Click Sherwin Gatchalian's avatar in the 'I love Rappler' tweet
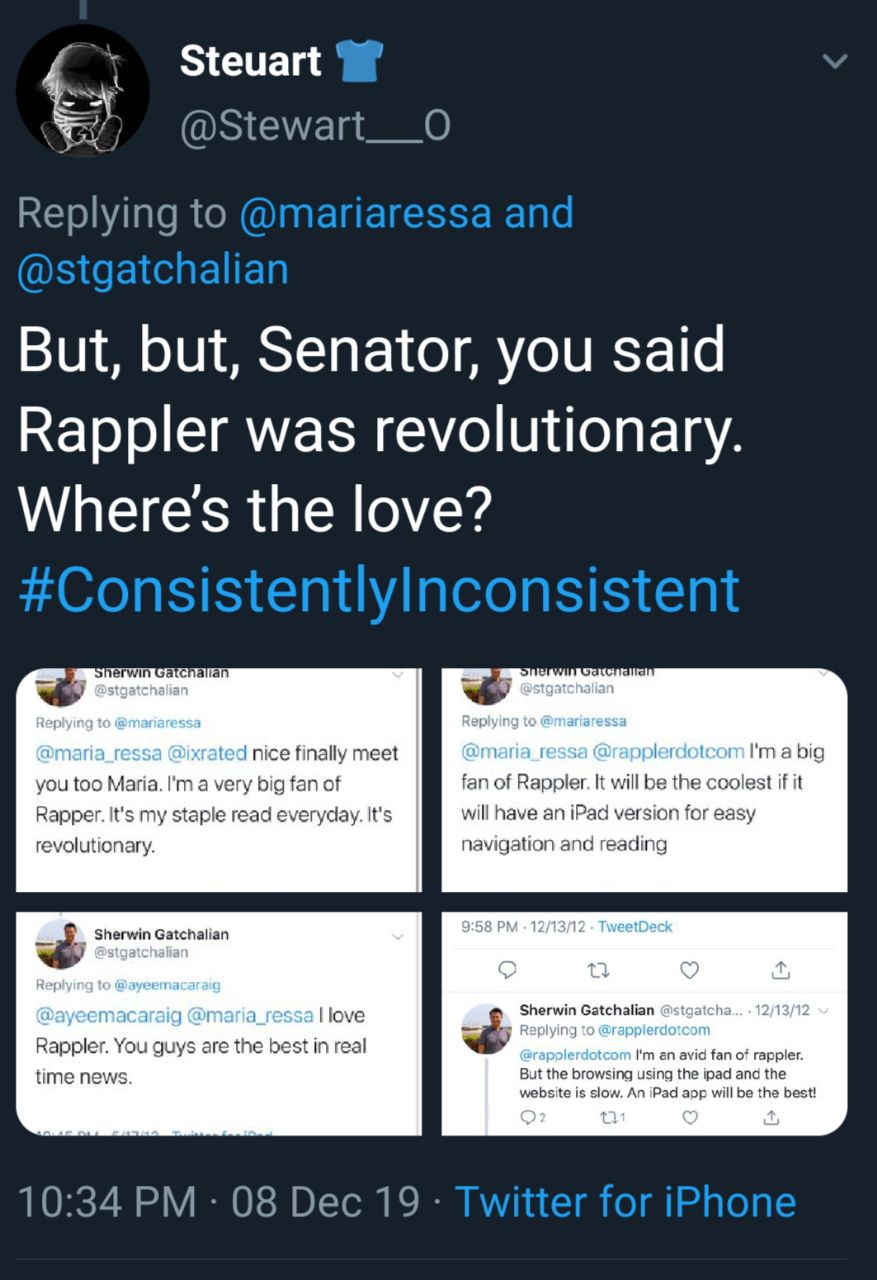 point(60,944)
